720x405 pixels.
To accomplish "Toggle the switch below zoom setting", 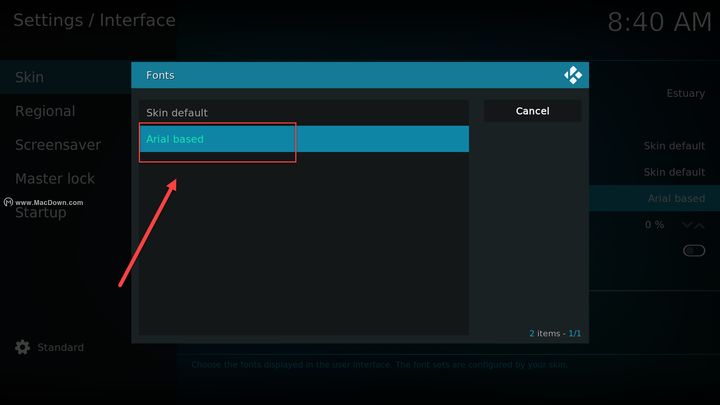I will click(694, 251).
